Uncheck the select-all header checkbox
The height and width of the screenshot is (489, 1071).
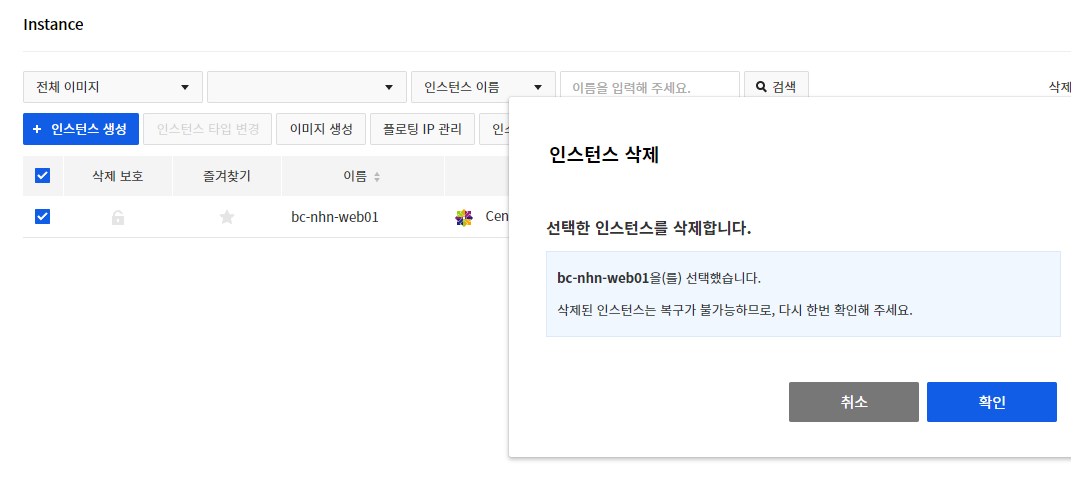tap(42, 176)
